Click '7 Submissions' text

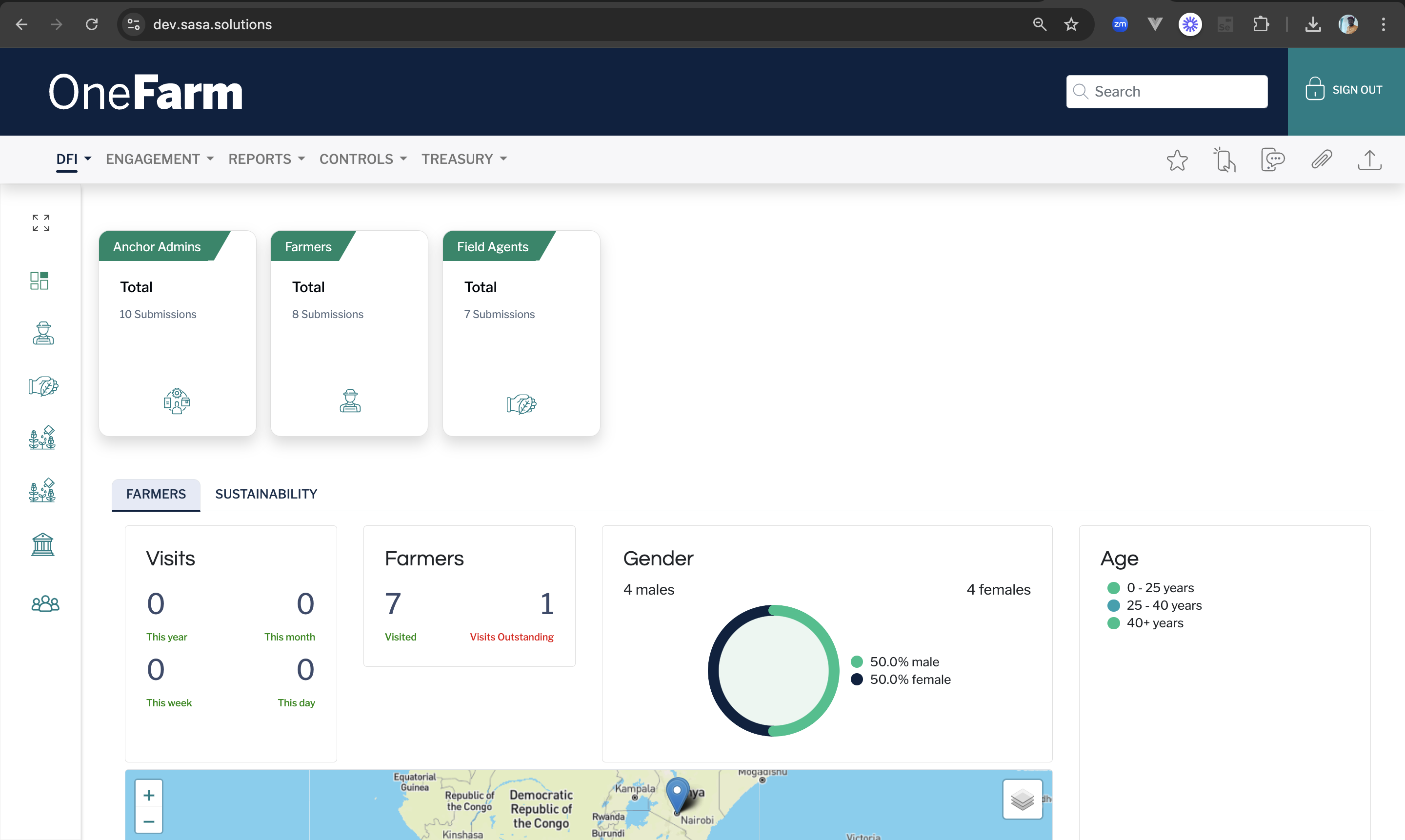499,314
